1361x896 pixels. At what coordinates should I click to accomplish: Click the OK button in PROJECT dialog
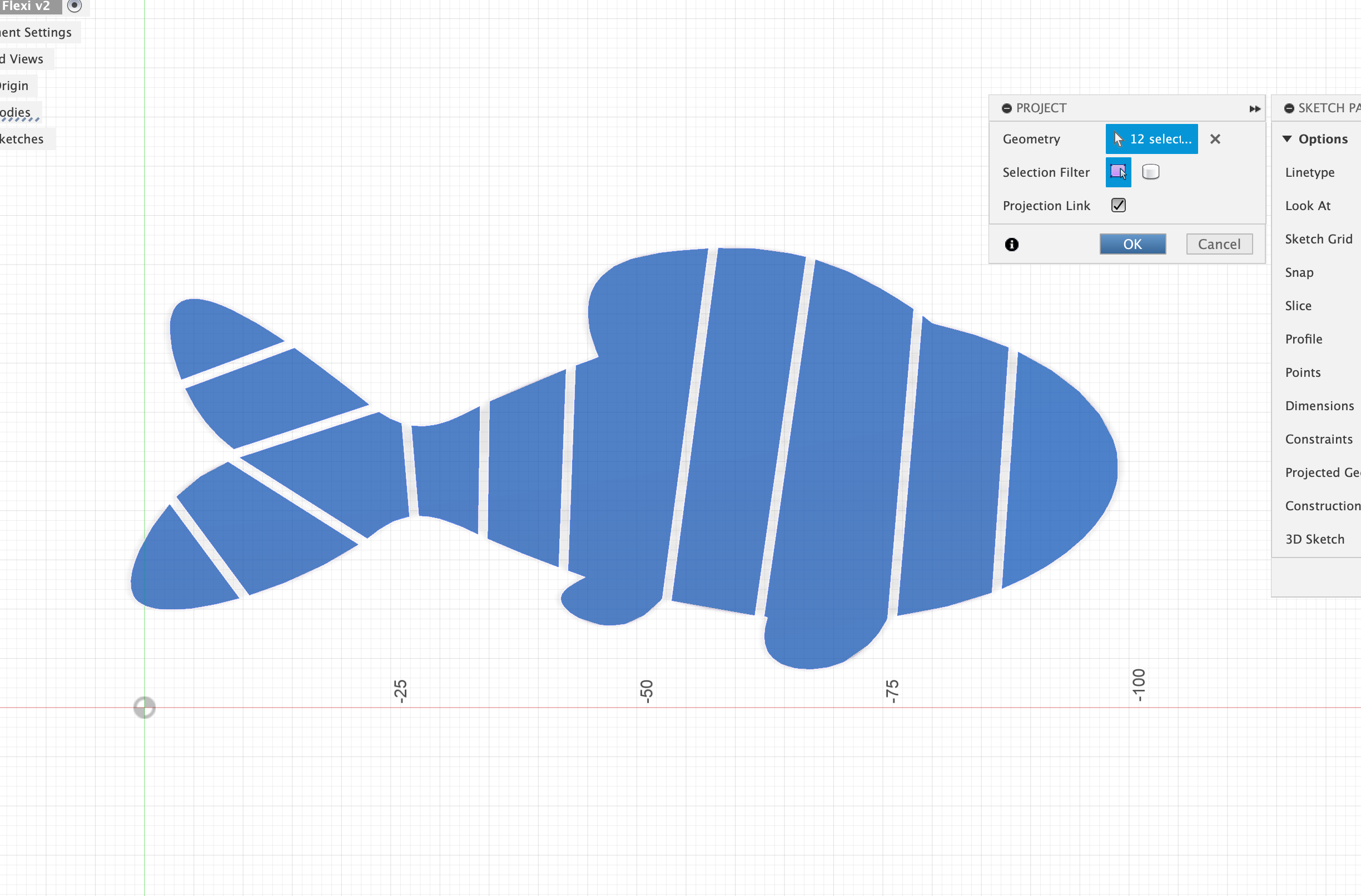coord(1133,243)
